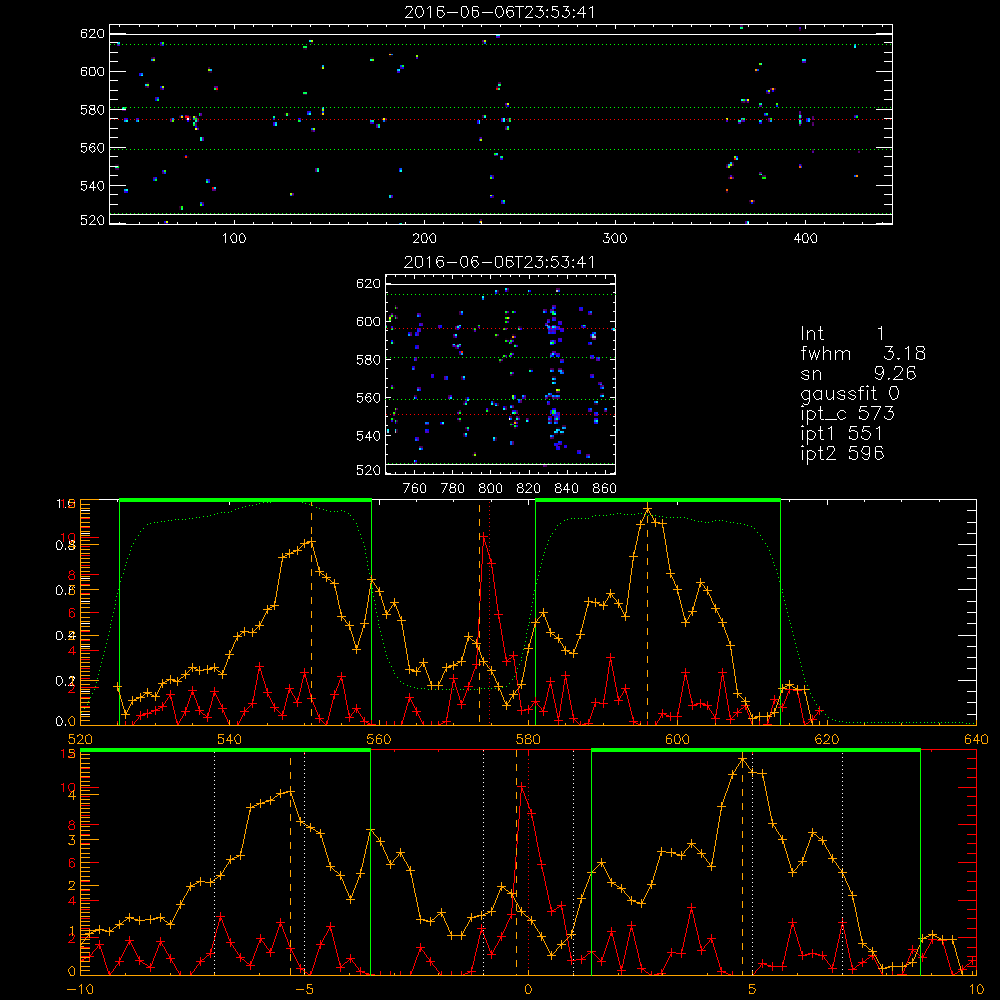This screenshot has width=1000, height=1000.
Task: Select the 'ipt_c 573' readout line
Action: coord(848,414)
